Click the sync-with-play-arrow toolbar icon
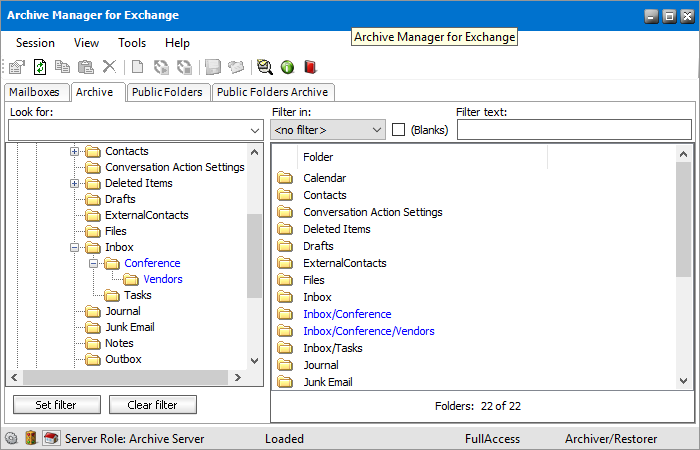The height and width of the screenshot is (450, 700). [x=161, y=67]
